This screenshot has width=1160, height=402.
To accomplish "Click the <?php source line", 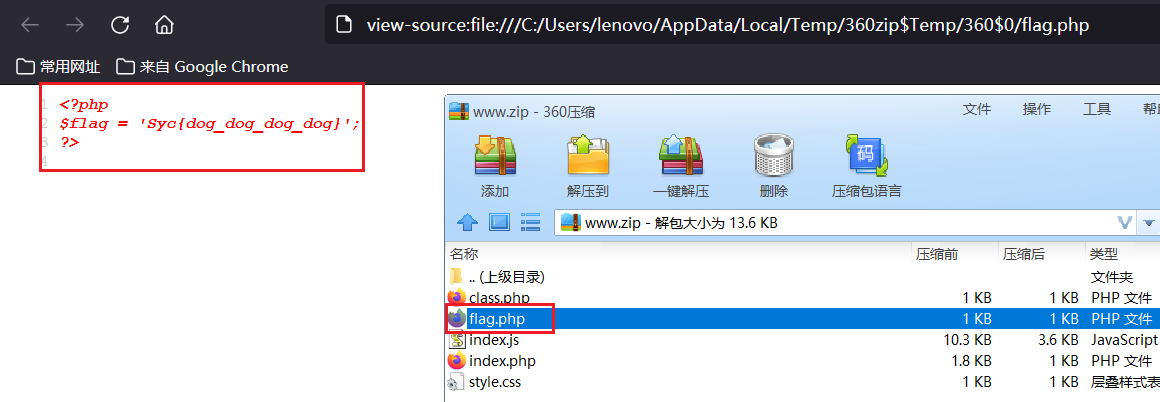I will 84,105.
